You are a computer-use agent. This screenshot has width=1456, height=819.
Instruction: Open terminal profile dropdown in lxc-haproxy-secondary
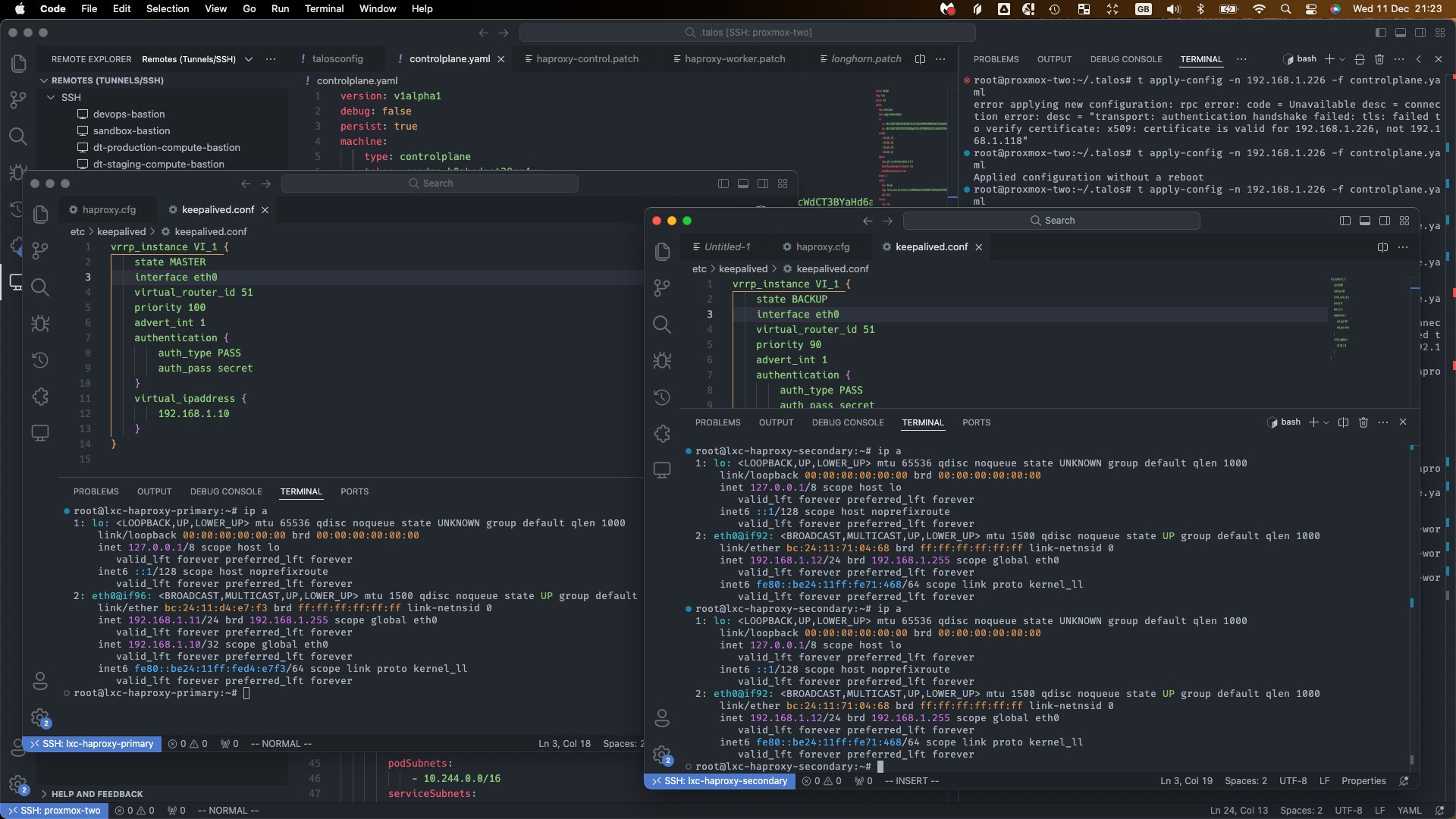coord(1326,422)
